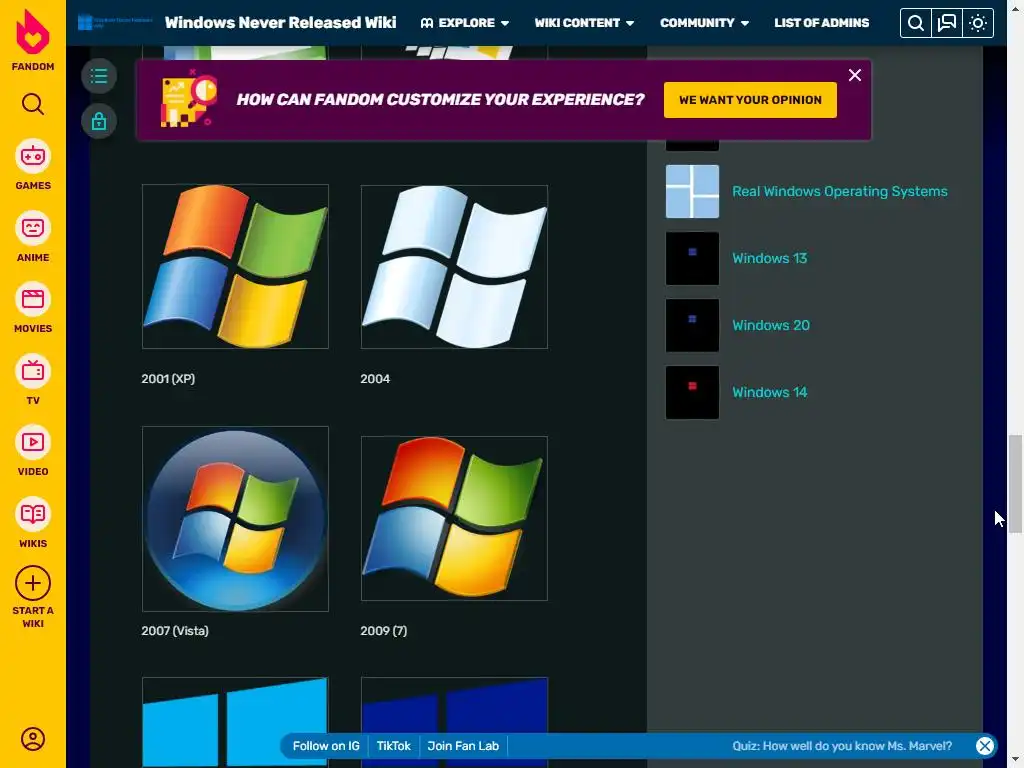Click Follow on IG link
Screen dimensions: 1024x768
click(326, 746)
